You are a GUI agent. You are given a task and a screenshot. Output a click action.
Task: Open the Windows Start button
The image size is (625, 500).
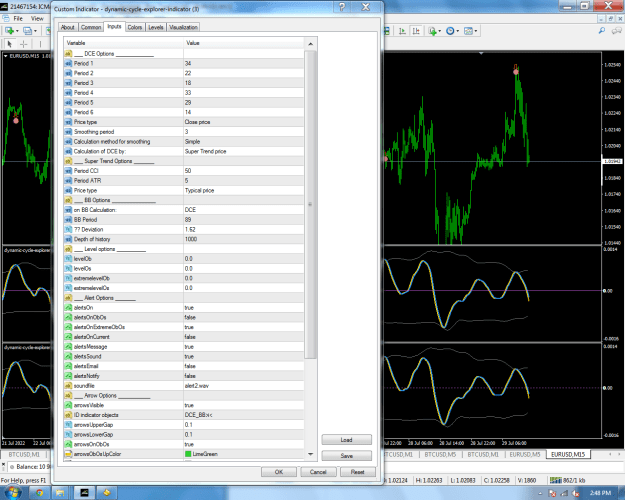(13, 493)
